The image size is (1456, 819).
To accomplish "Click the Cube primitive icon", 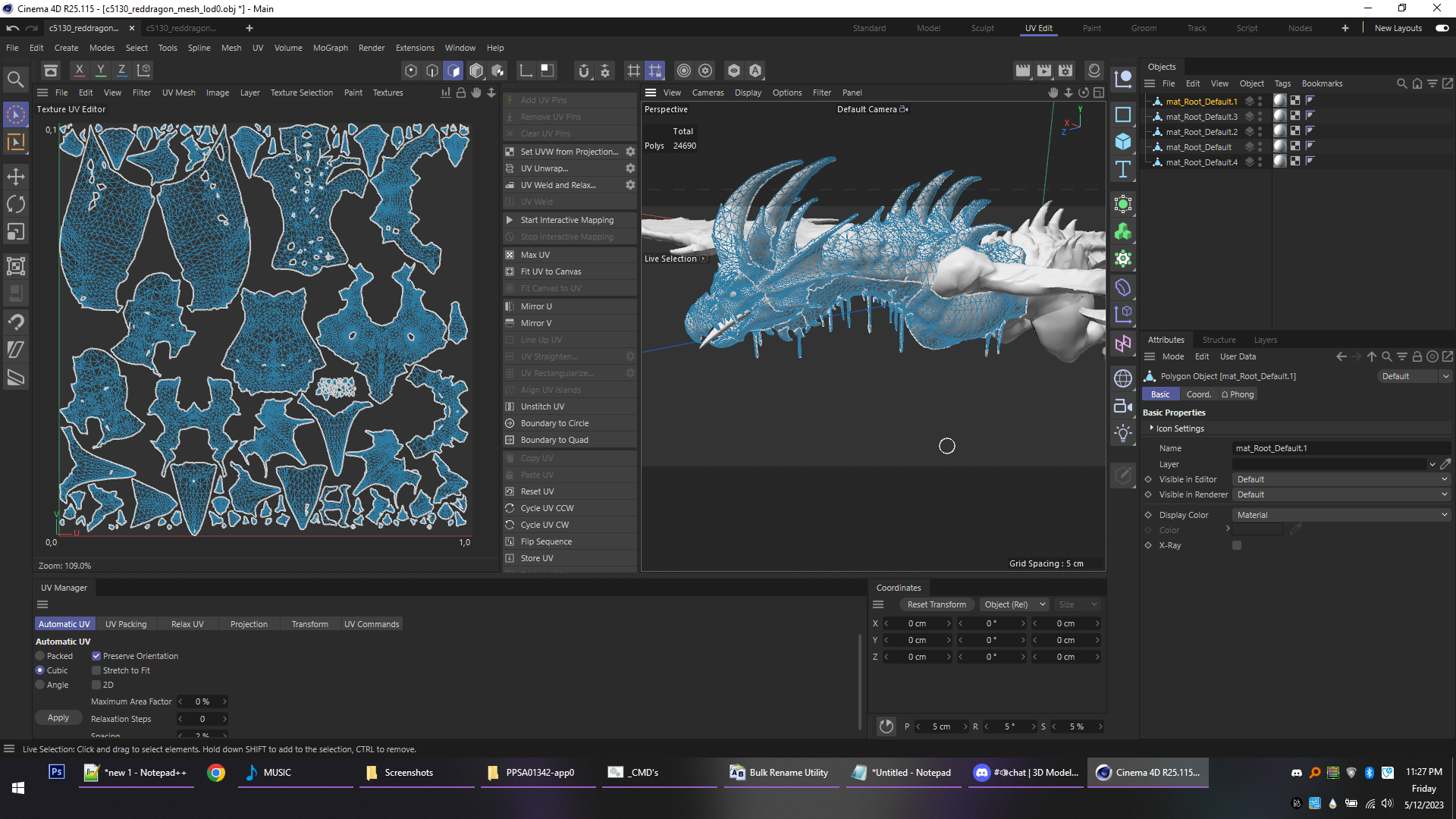I will pos(1123,142).
